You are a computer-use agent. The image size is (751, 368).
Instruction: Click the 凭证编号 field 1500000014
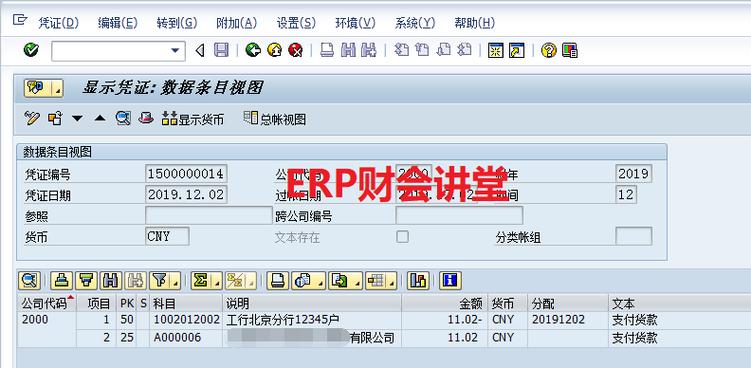coord(186,173)
